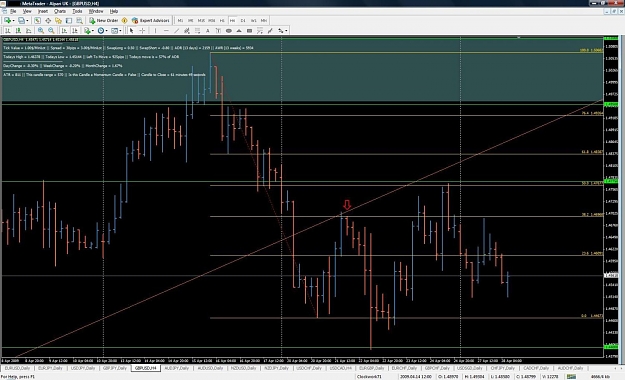Select the H4 timeframe button
Screen dimensions: 625x380
coord(232,20)
